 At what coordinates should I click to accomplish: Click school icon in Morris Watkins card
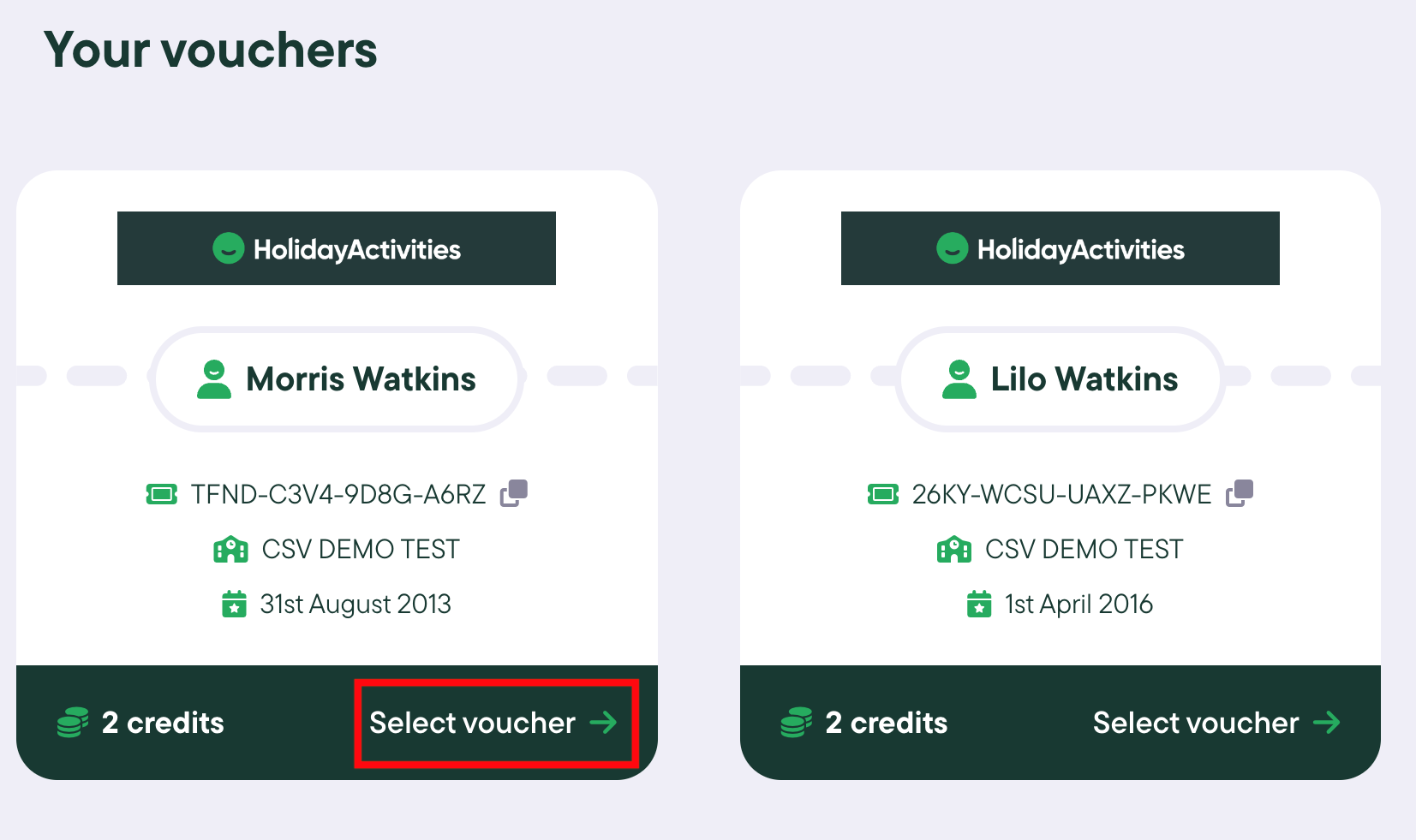pyautogui.click(x=230, y=549)
